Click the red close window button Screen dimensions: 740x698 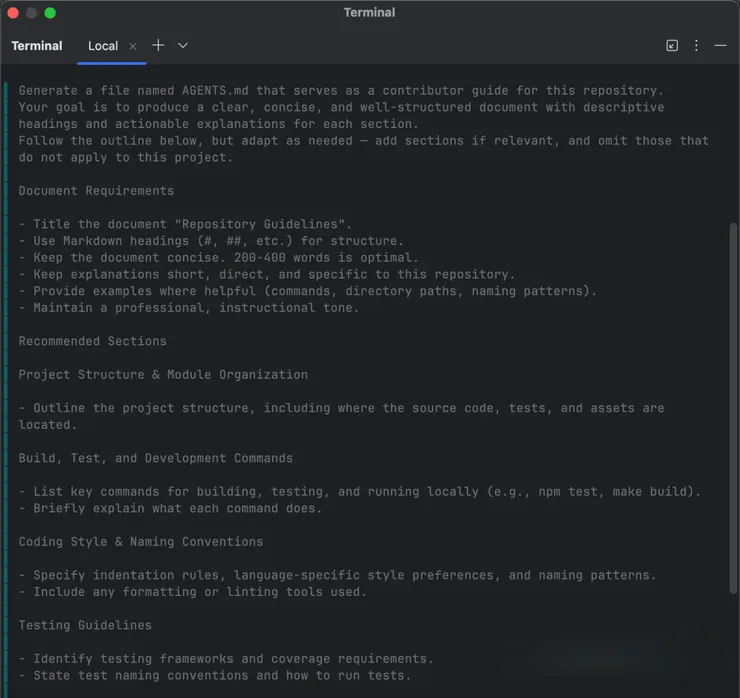tap(13, 13)
